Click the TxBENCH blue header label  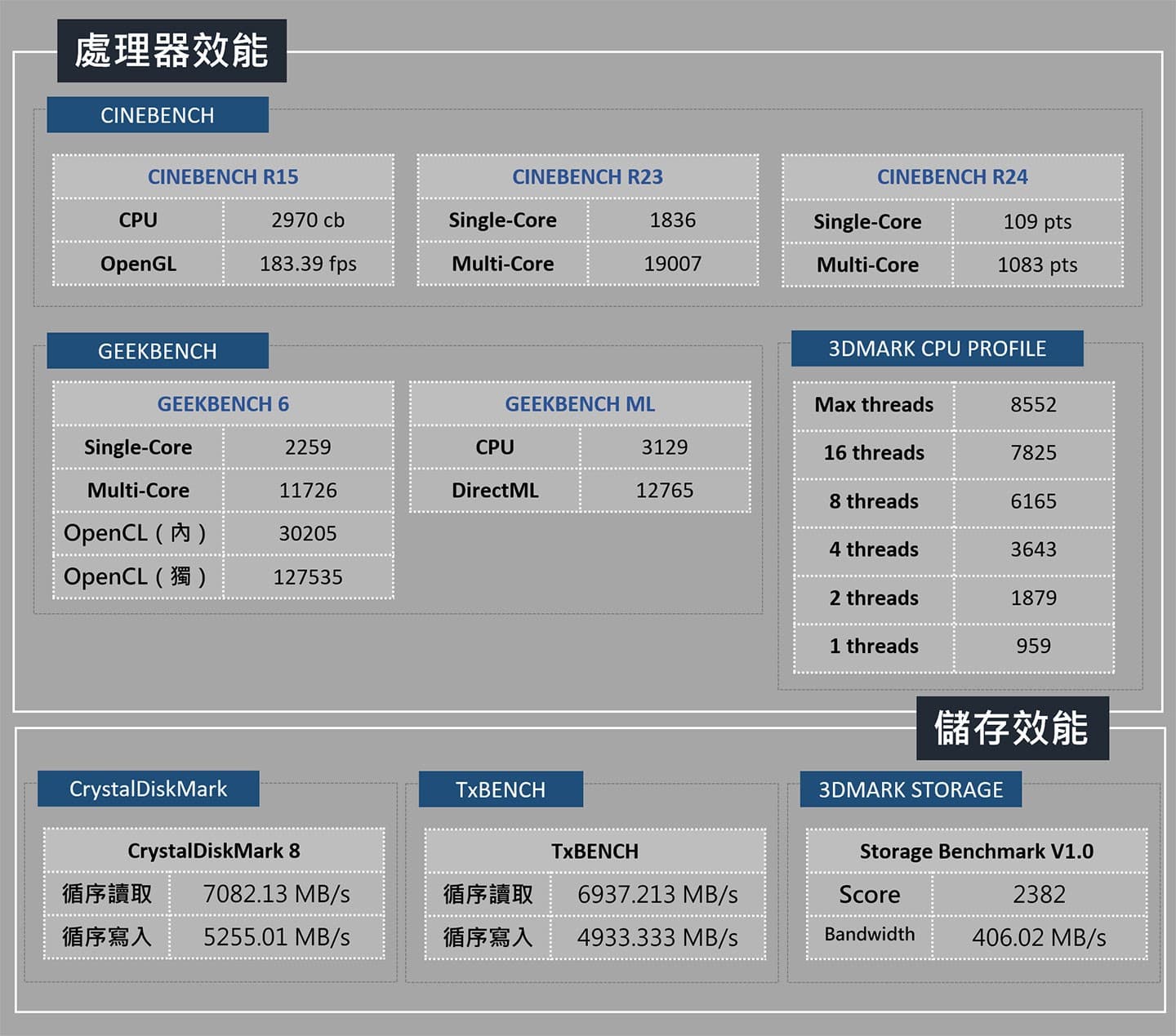(x=501, y=789)
